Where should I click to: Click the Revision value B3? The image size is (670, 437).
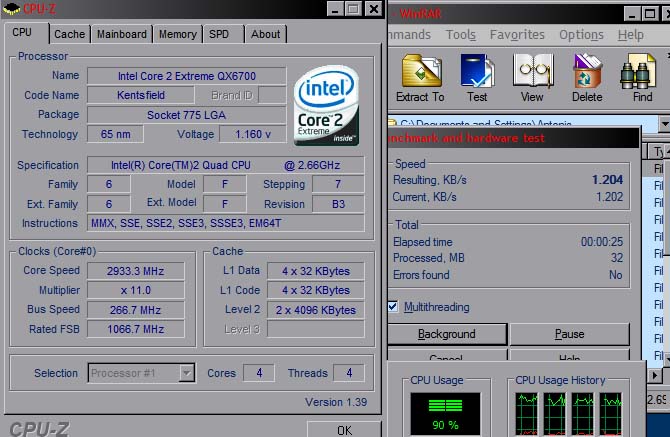click(x=338, y=204)
